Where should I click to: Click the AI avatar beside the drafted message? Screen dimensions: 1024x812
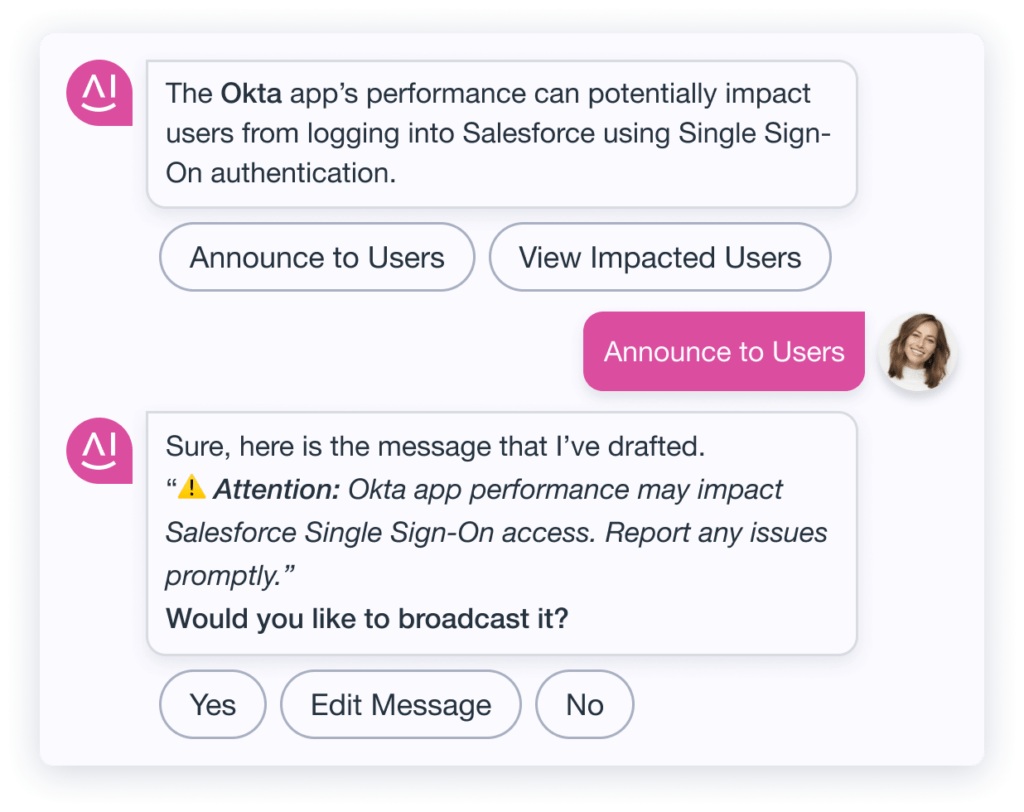(99, 450)
